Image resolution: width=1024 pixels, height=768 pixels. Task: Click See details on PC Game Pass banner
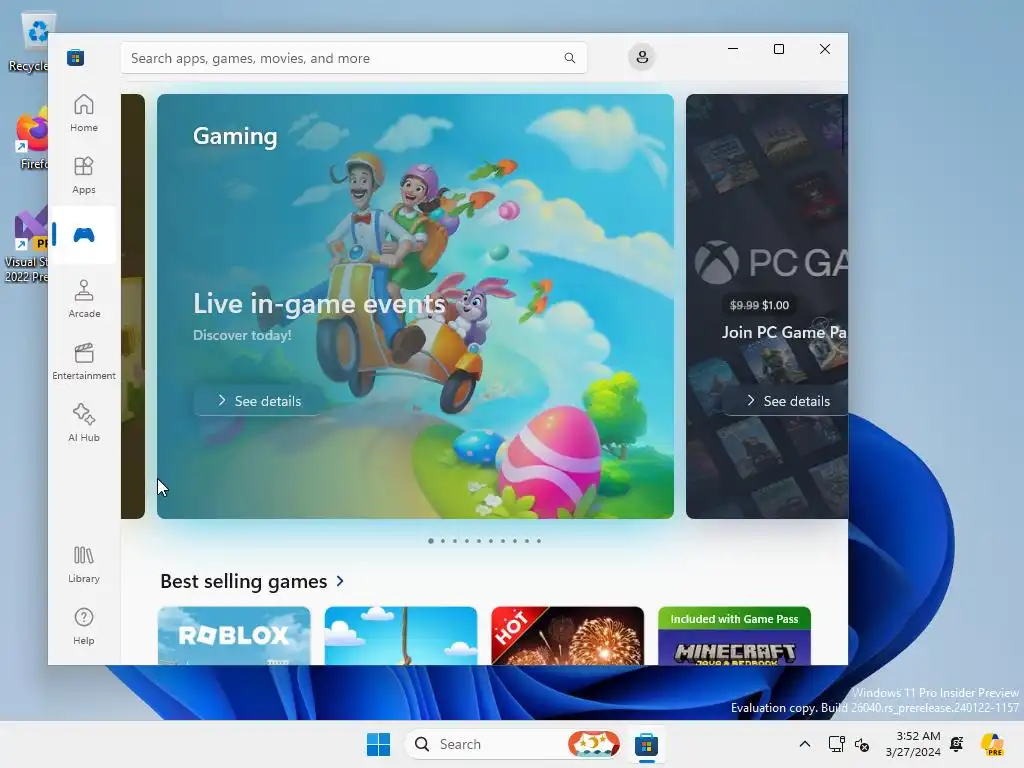[x=787, y=401]
